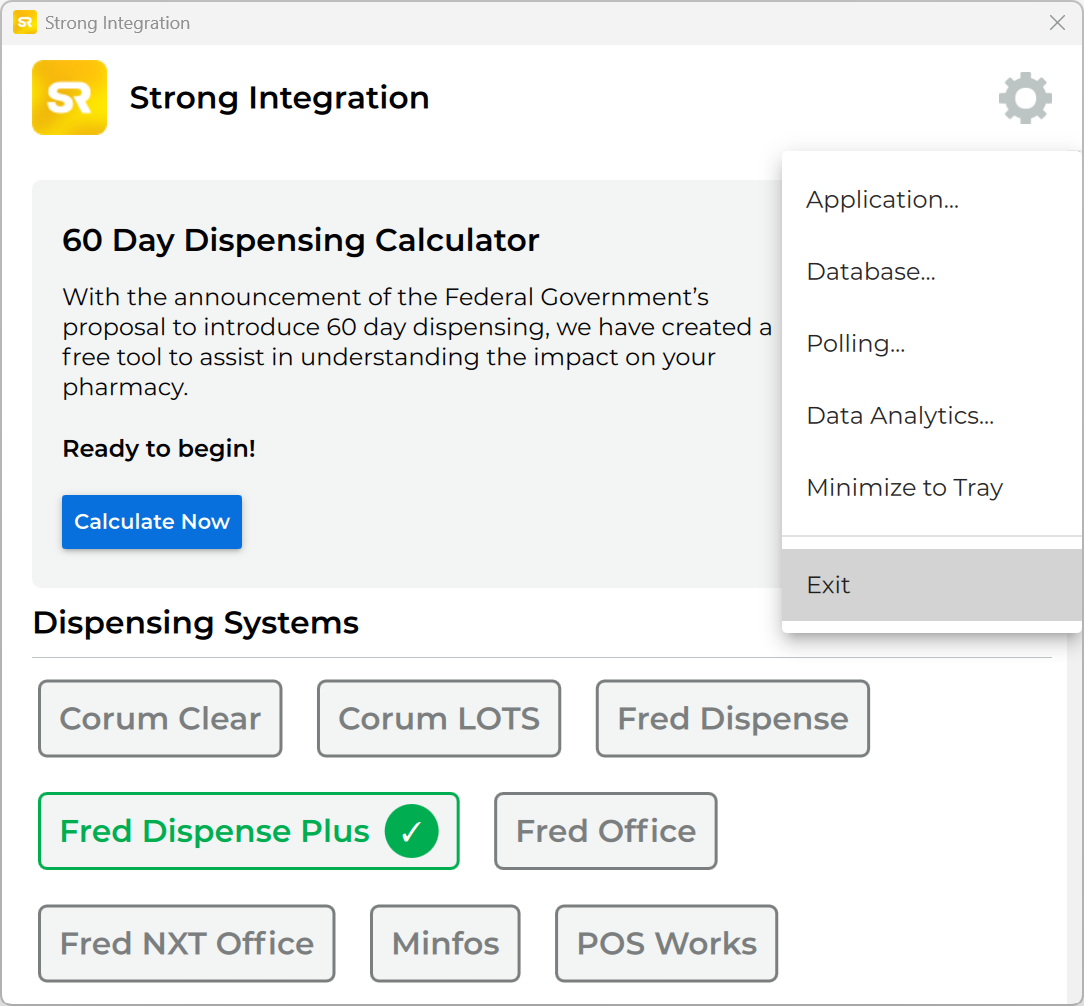Select the Fred Office button
This screenshot has width=1084, height=1006.
606,831
